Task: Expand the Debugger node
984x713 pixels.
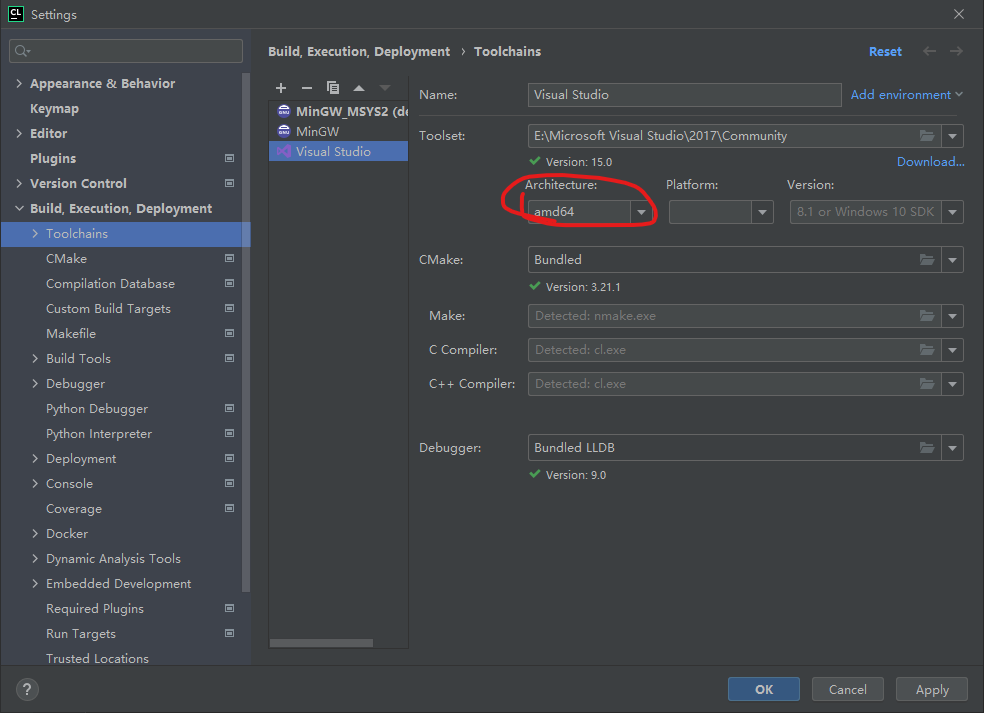Action: tap(35, 383)
